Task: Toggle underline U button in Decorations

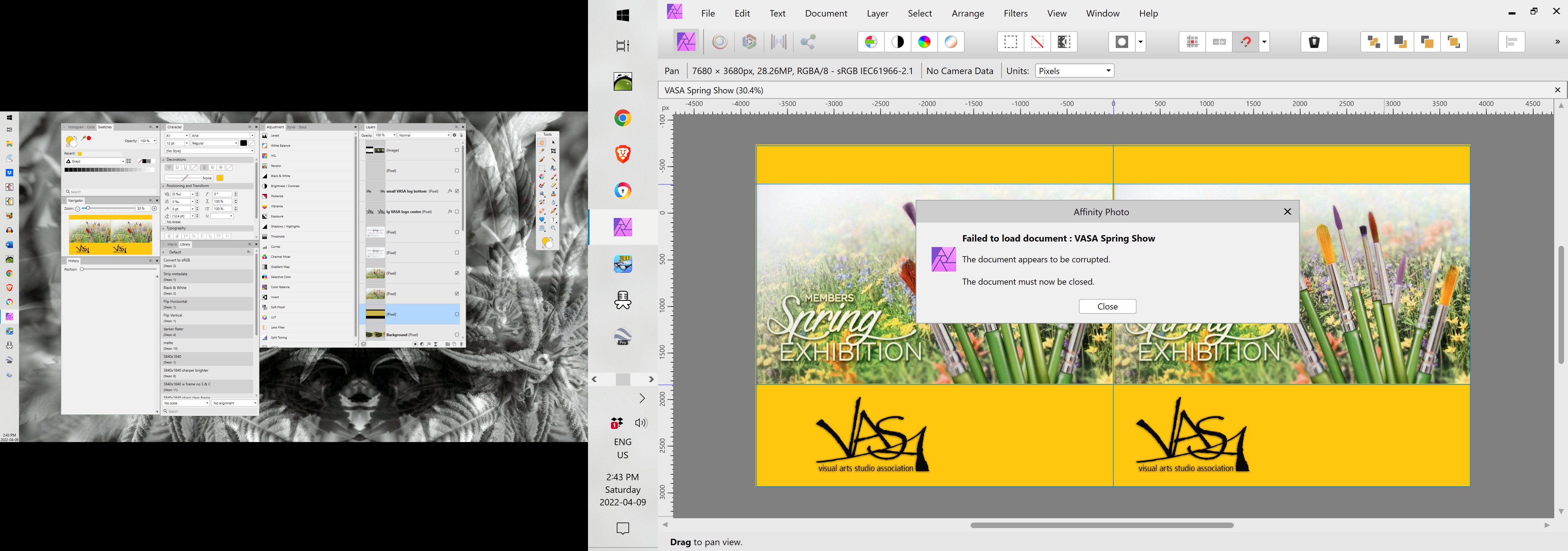Action: 169,167
